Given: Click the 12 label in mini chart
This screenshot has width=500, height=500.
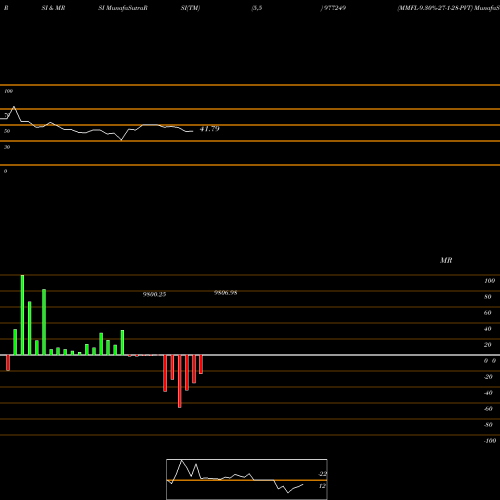Looking at the screenshot, I should pos(322,486).
